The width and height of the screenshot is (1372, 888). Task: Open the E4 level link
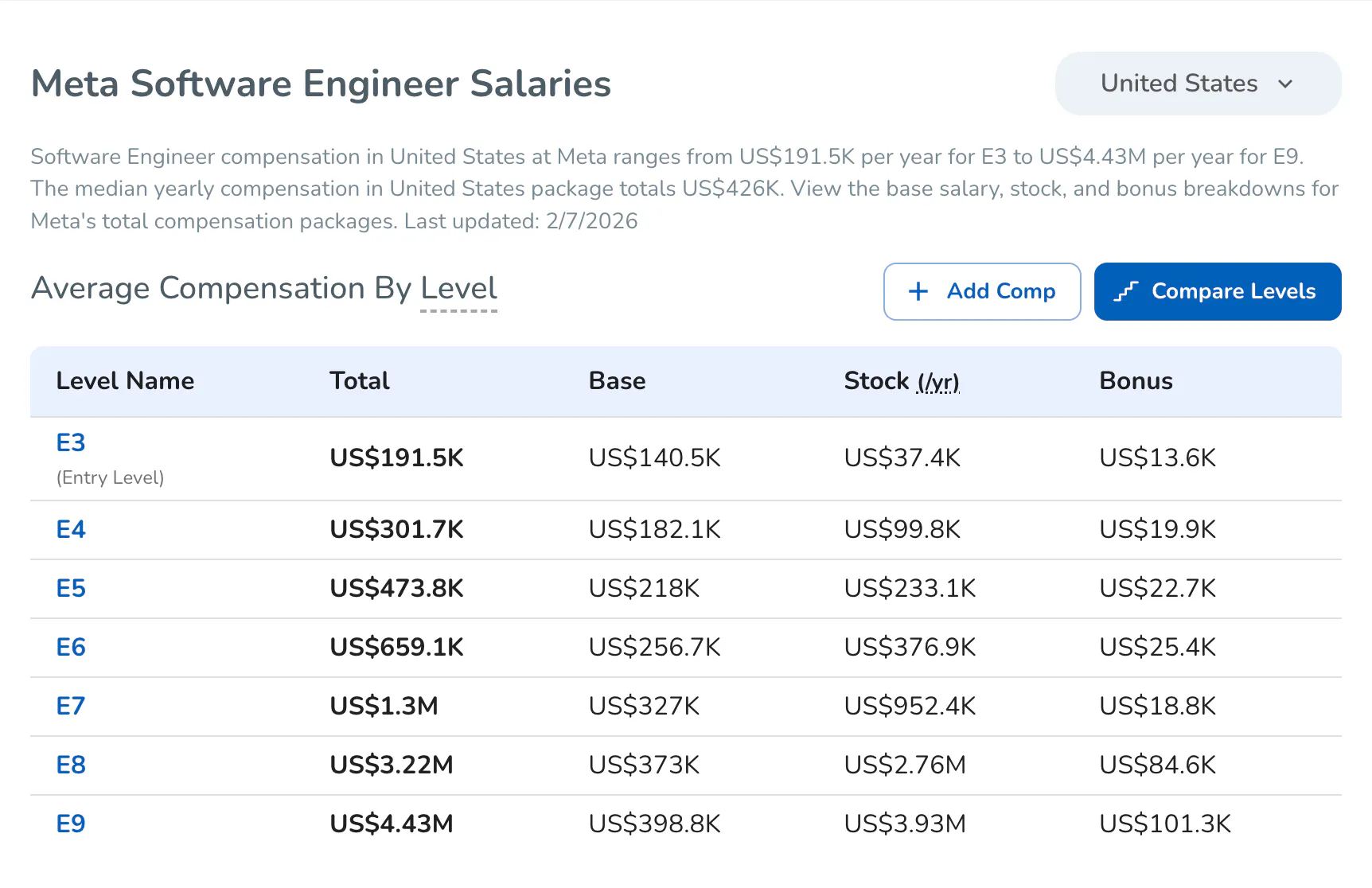(x=71, y=529)
